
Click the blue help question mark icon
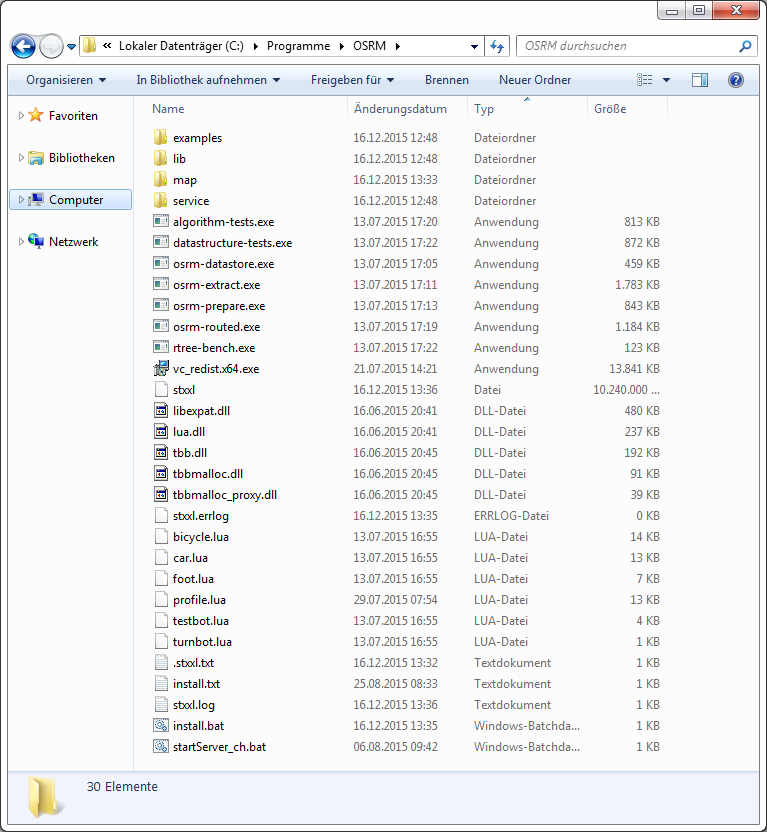click(x=736, y=80)
